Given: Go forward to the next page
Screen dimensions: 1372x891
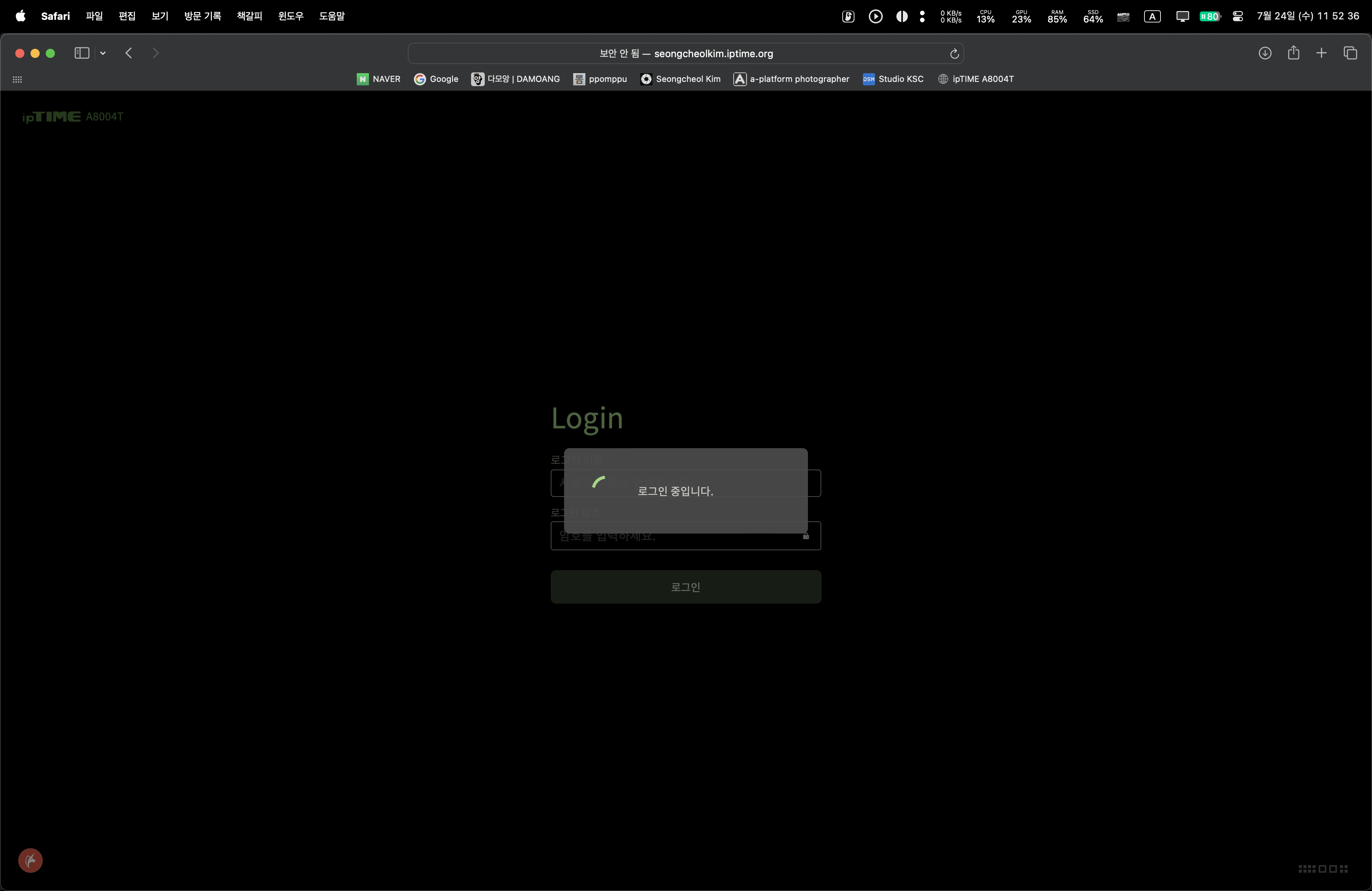Looking at the screenshot, I should pyautogui.click(x=155, y=53).
